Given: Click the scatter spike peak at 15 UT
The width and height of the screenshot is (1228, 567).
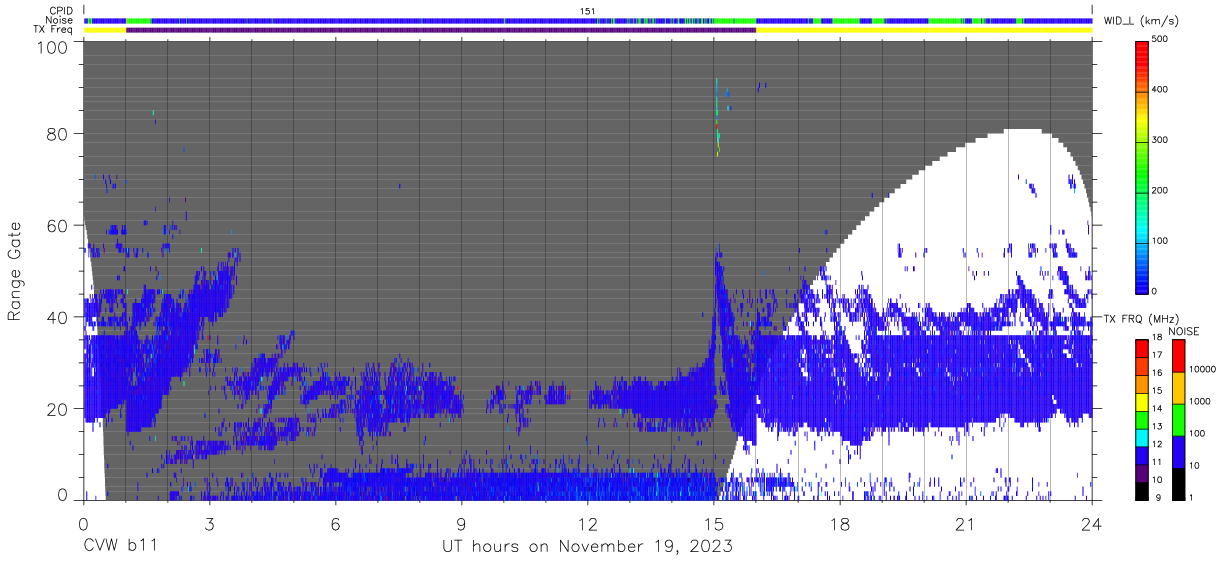Looking at the screenshot, I should tap(717, 254).
